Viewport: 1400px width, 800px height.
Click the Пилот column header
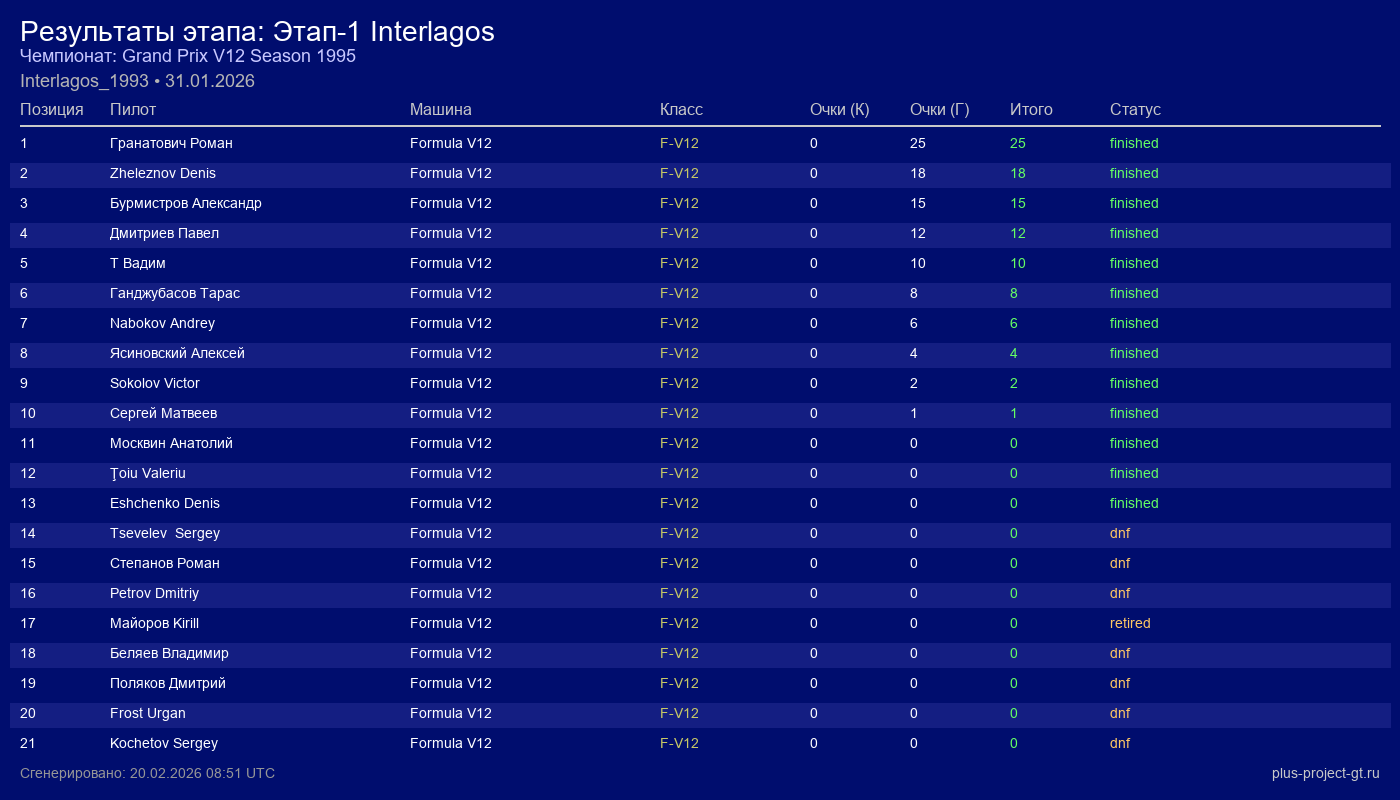(133, 109)
